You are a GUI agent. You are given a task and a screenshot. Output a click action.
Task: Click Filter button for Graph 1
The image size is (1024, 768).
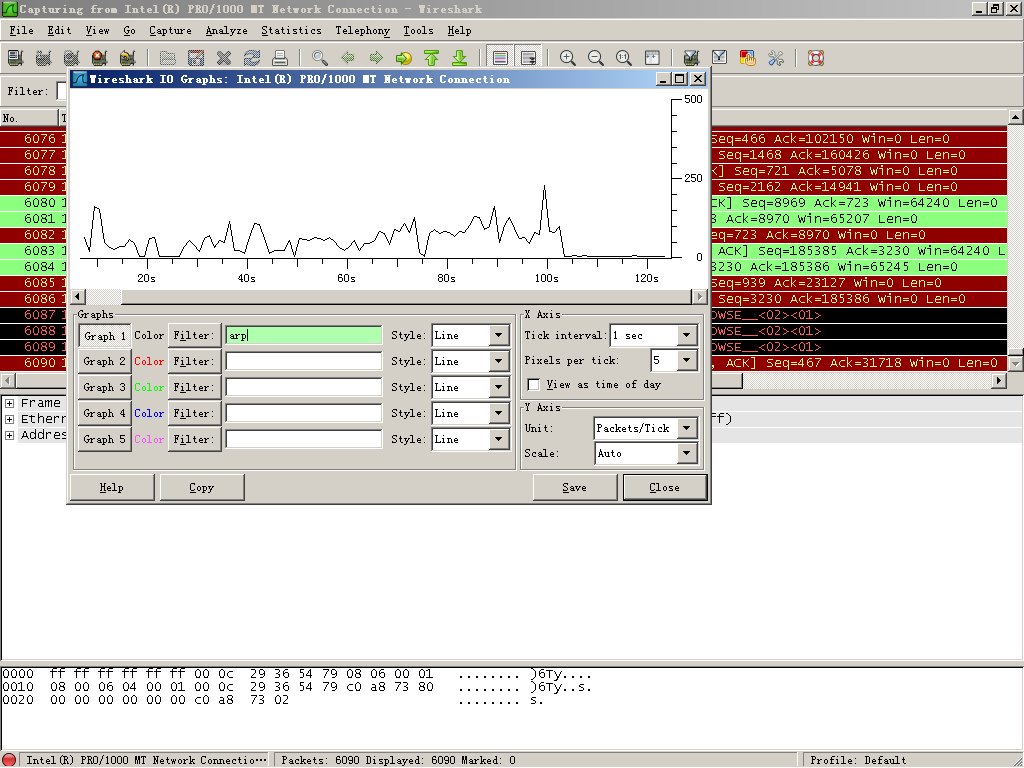(194, 336)
